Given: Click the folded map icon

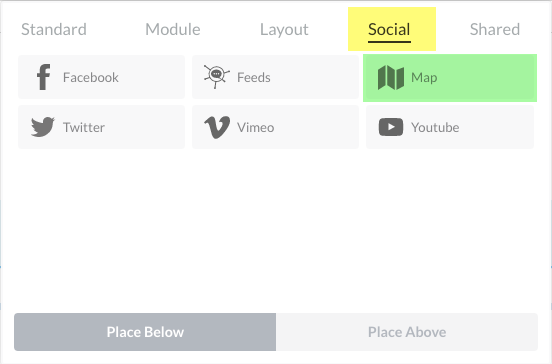Looking at the screenshot, I should pyautogui.click(x=391, y=77).
